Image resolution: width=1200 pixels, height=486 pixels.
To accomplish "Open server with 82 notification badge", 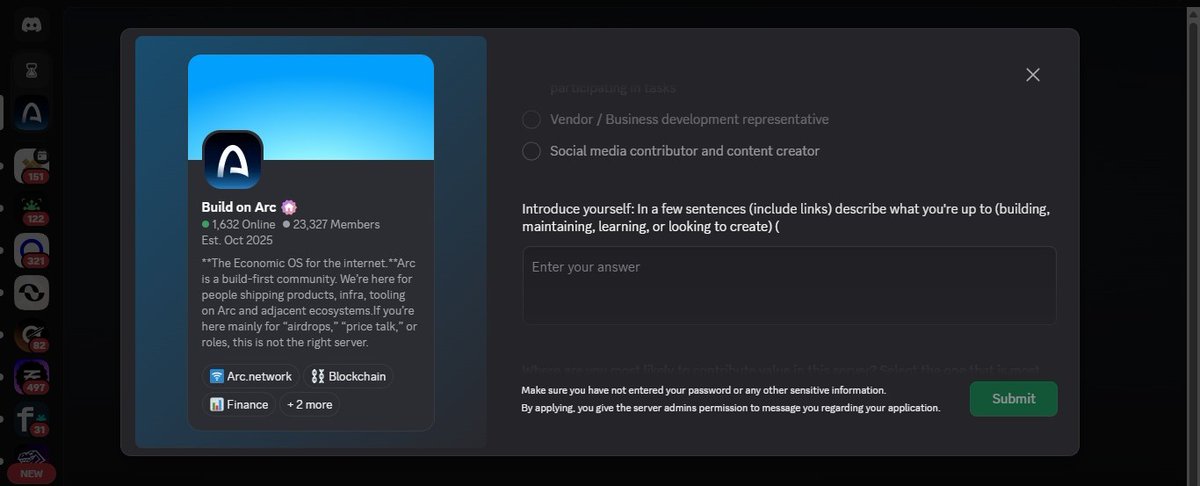I will 32,335.
